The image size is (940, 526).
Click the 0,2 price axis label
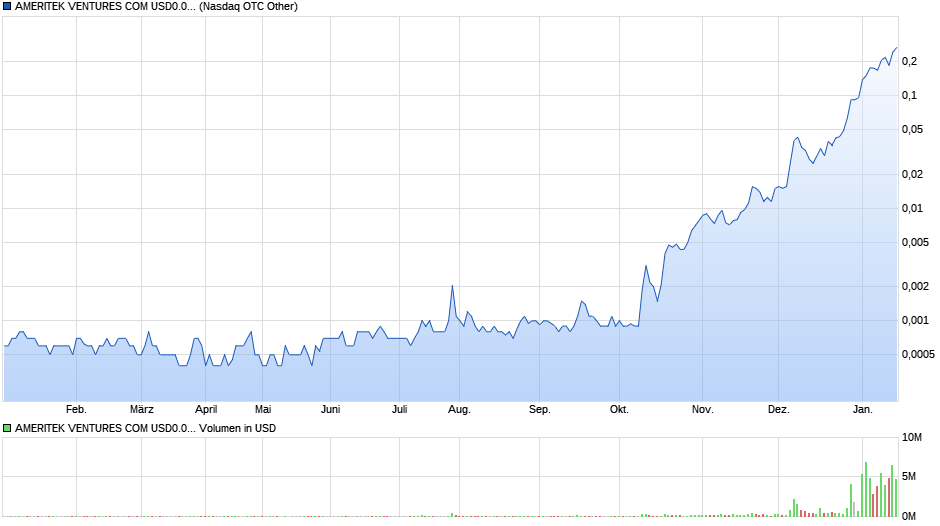(x=909, y=61)
